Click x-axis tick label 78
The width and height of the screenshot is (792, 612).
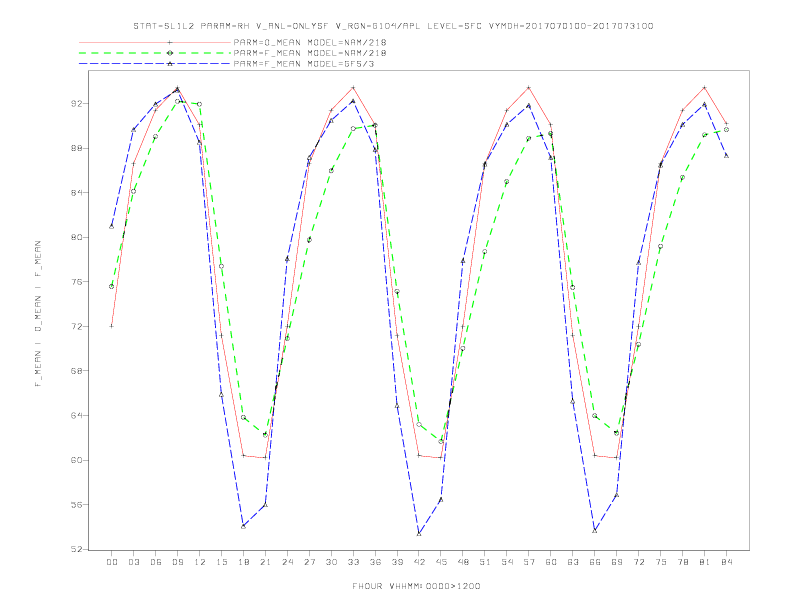click(683, 562)
